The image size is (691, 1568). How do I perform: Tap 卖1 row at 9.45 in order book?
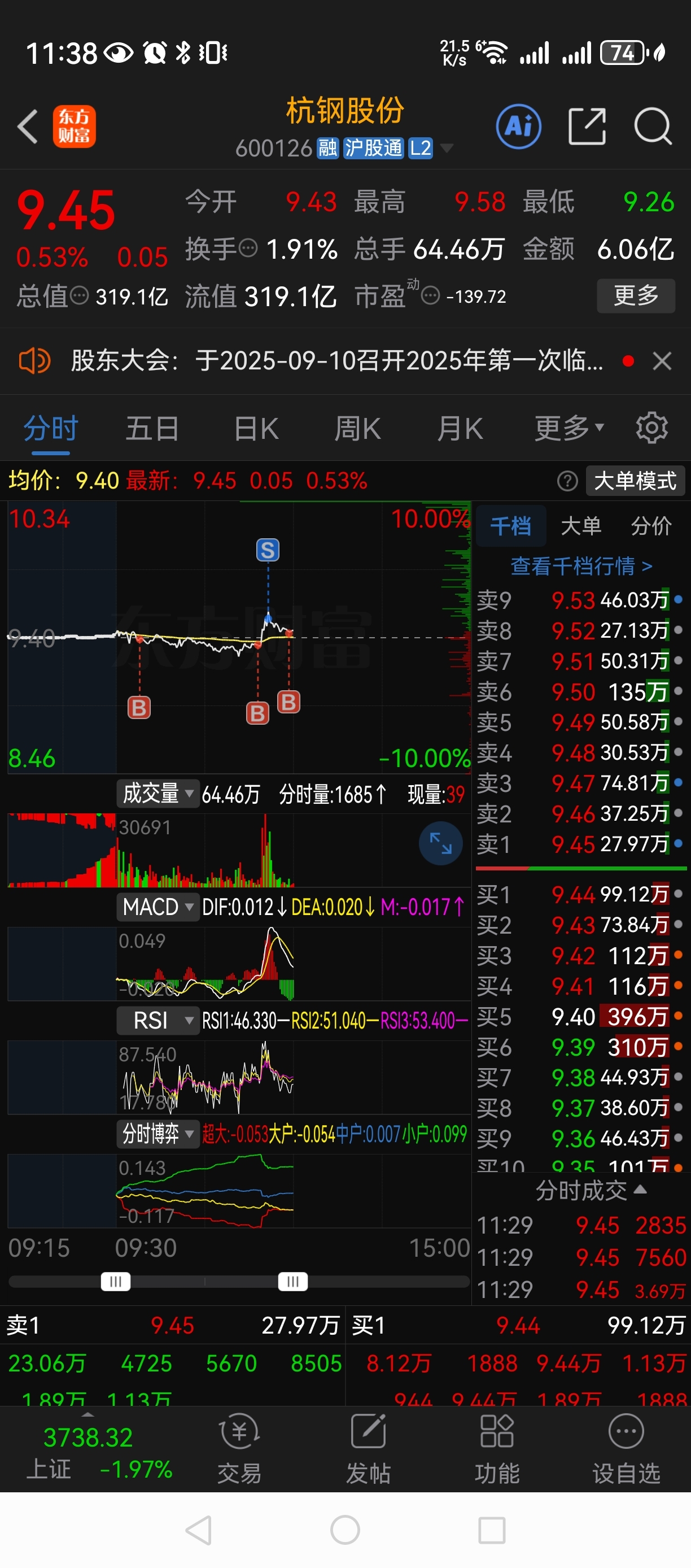pos(580,844)
